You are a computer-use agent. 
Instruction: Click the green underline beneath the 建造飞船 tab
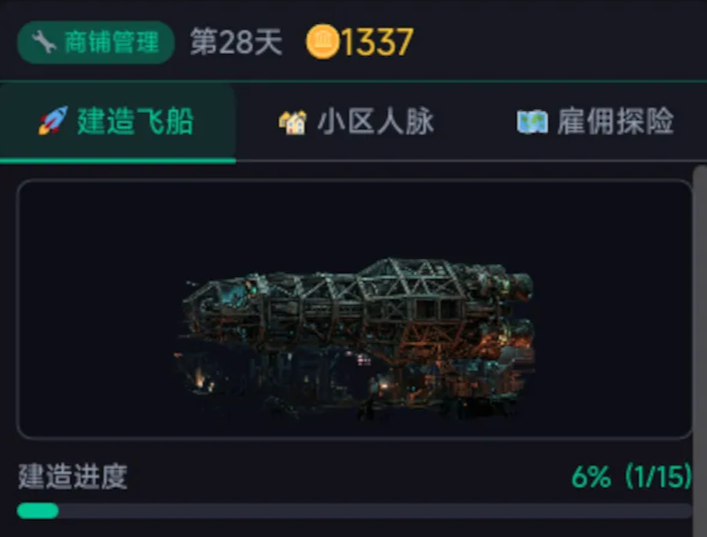pyautogui.click(x=118, y=160)
